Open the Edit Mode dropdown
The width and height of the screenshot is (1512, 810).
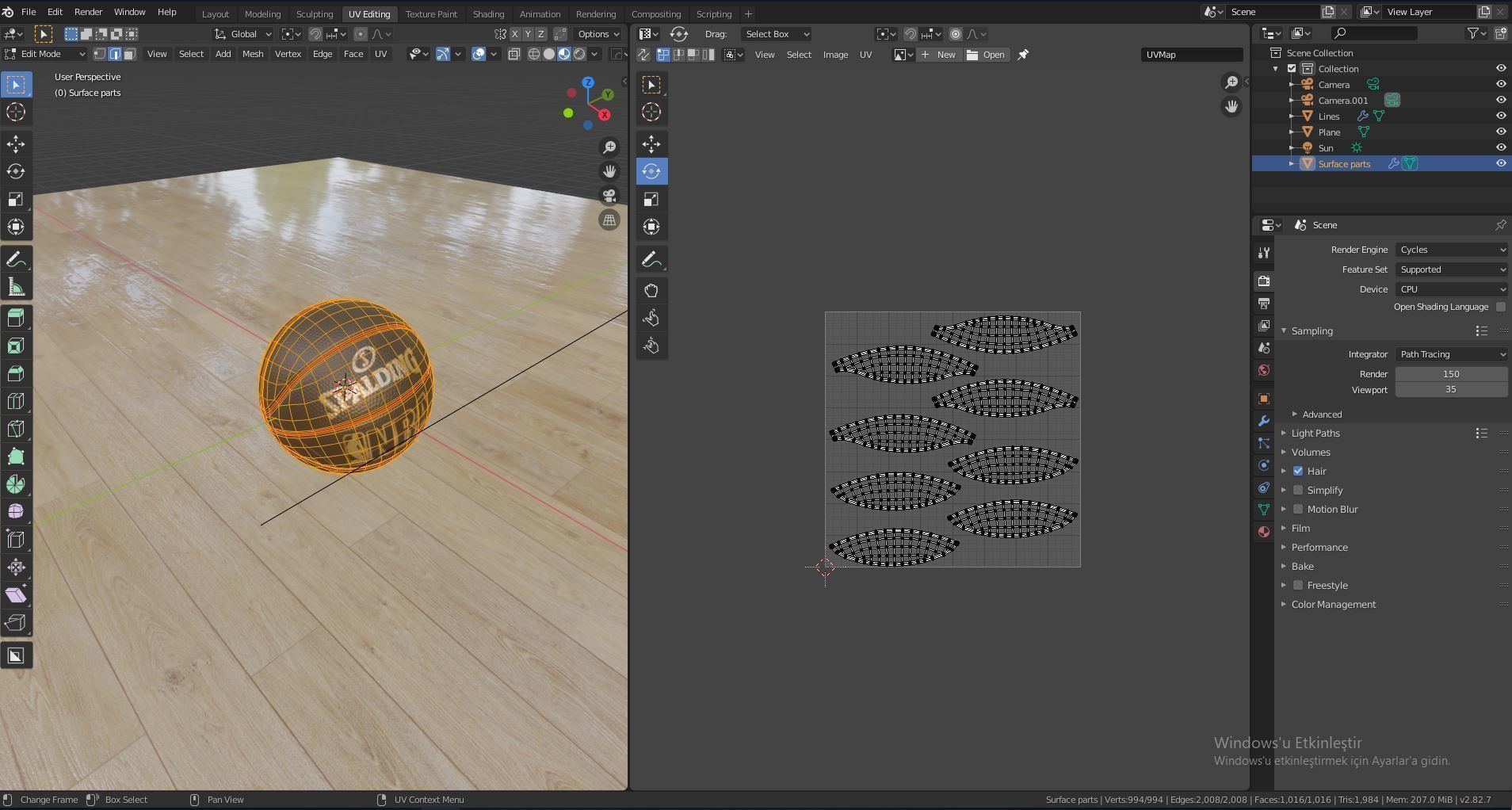tap(44, 54)
